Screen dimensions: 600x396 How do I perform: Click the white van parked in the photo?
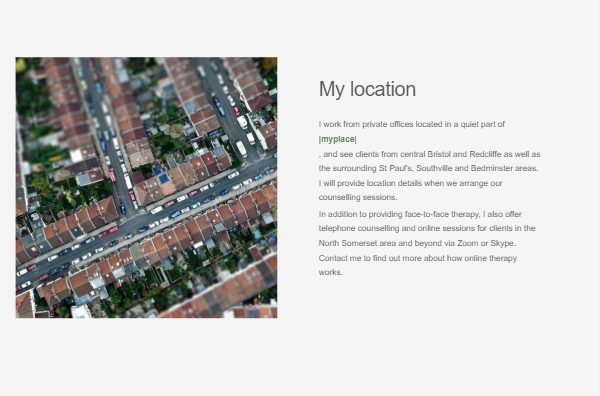(x=241, y=148)
